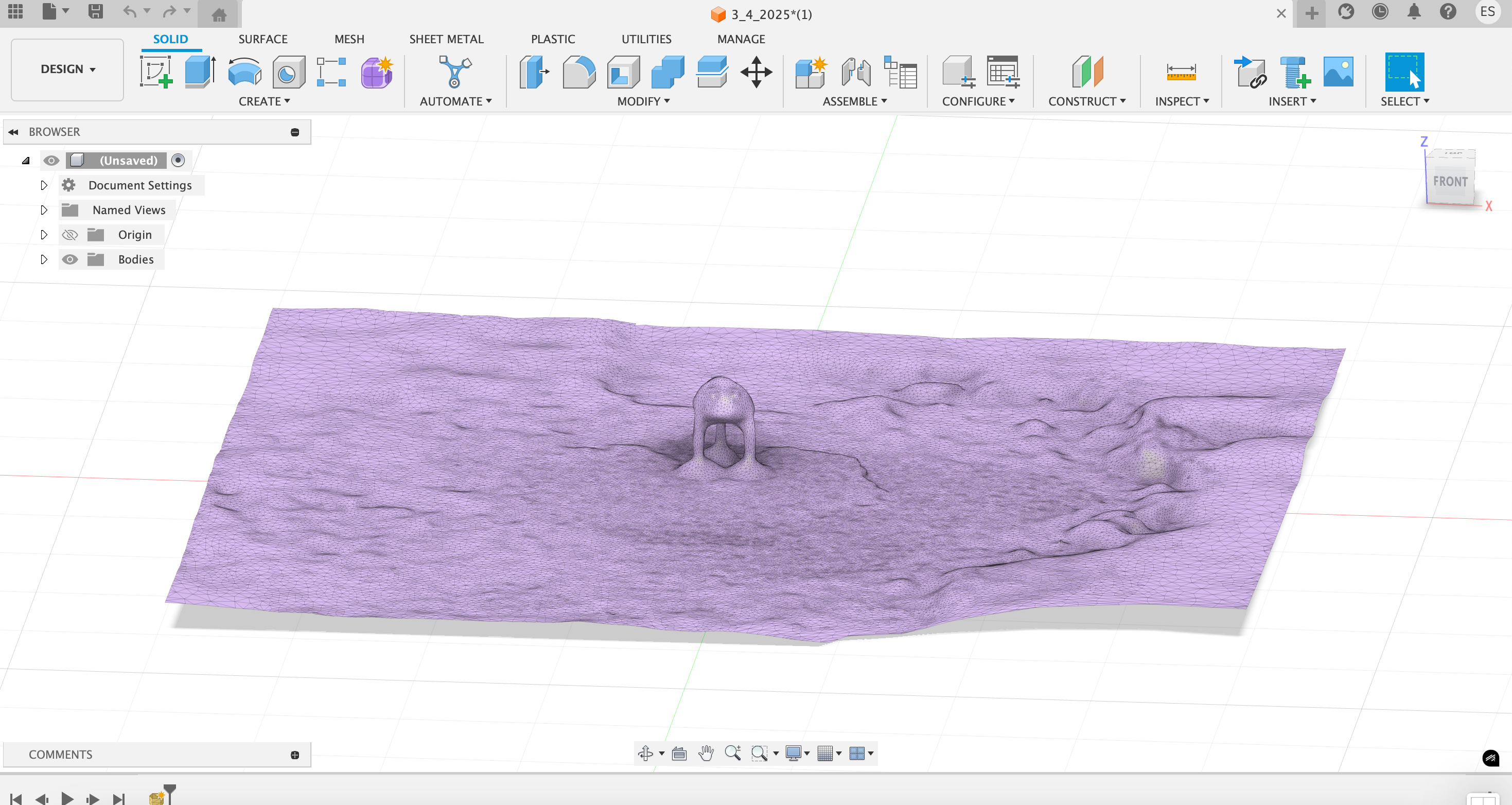Select the Press Pull tool
Screen dimensions: 1512x805
click(534, 72)
